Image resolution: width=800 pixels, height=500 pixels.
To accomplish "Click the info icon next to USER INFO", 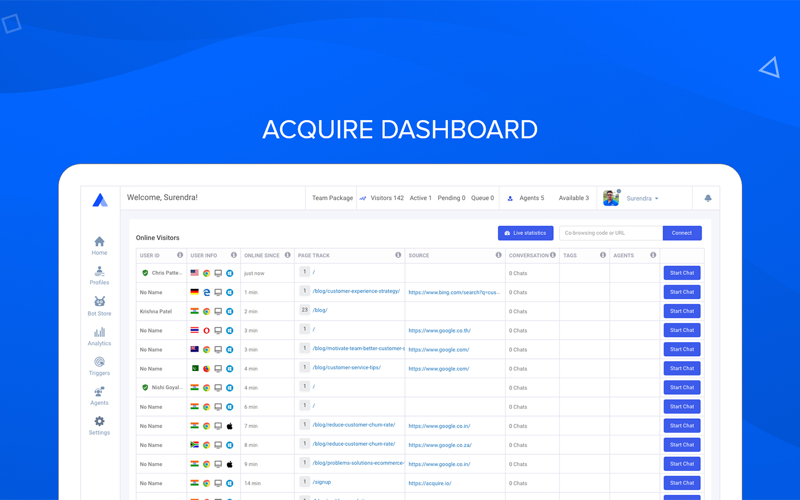I will (234, 255).
